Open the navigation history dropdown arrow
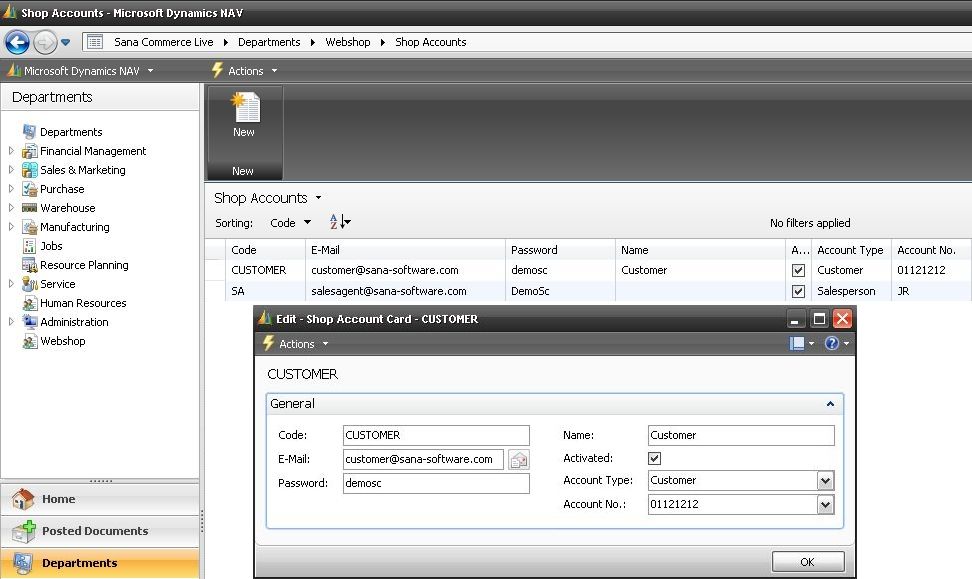Screen dimensions: 972x579 click(x=66, y=42)
